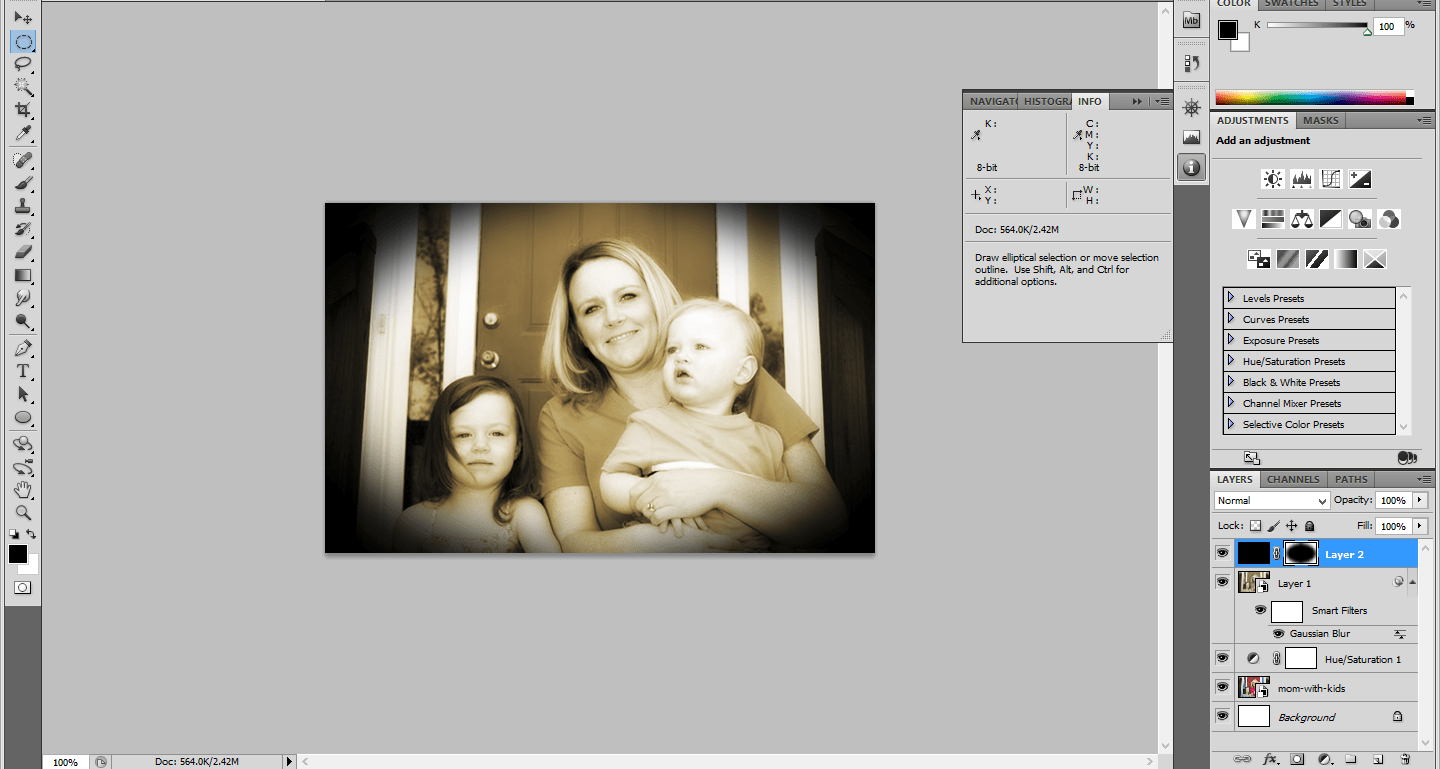Open the blend mode Normal dropdown
The height and width of the screenshot is (769, 1440).
point(1271,500)
